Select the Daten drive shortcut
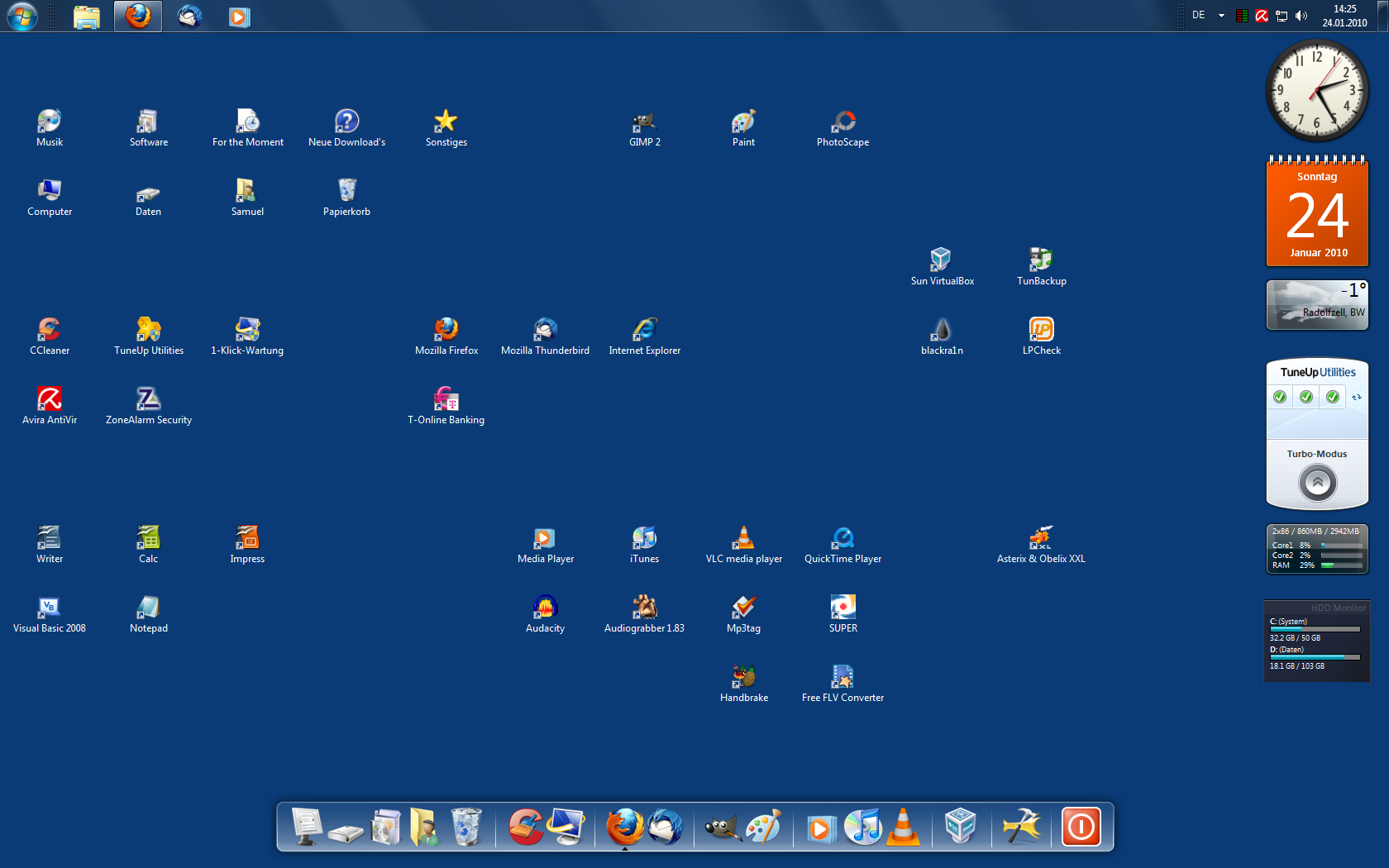This screenshot has height=868, width=1389. click(x=149, y=198)
